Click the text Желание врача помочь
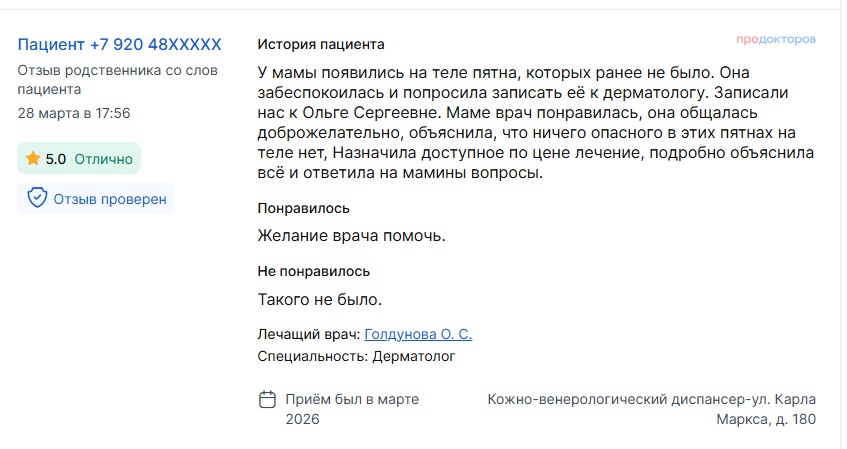The image size is (847, 449). point(351,236)
